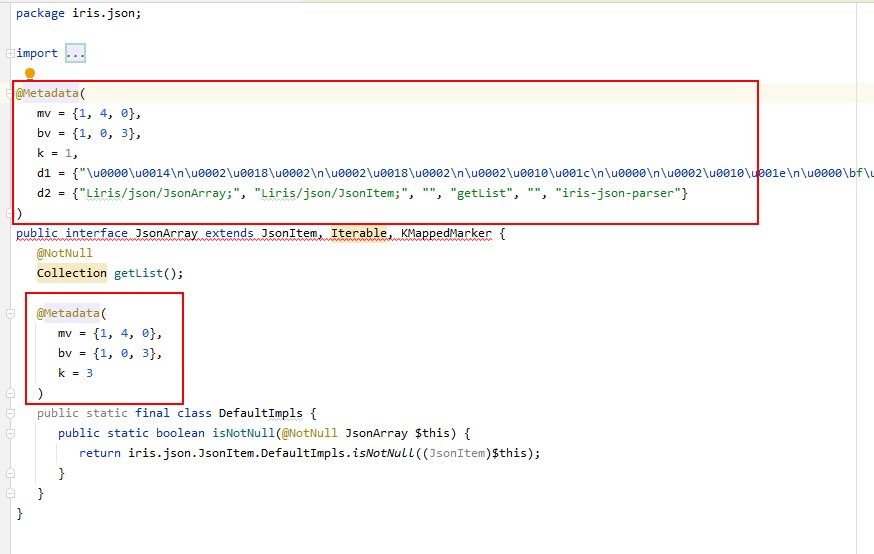Click the first @Metadata annotation name
Image resolution: width=874 pixels, height=554 pixels.
[47, 94]
